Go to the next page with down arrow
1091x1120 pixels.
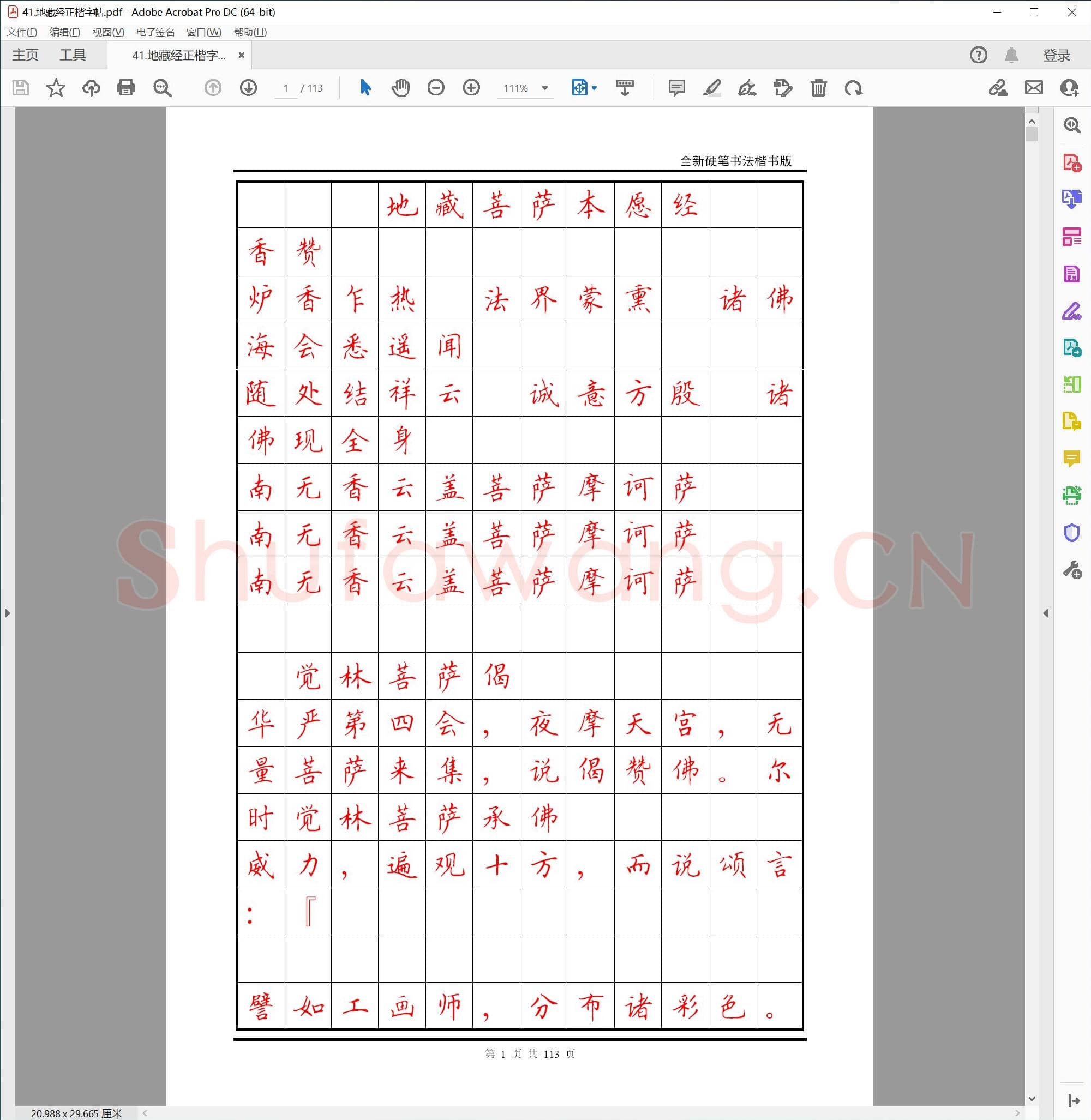pyautogui.click(x=248, y=88)
